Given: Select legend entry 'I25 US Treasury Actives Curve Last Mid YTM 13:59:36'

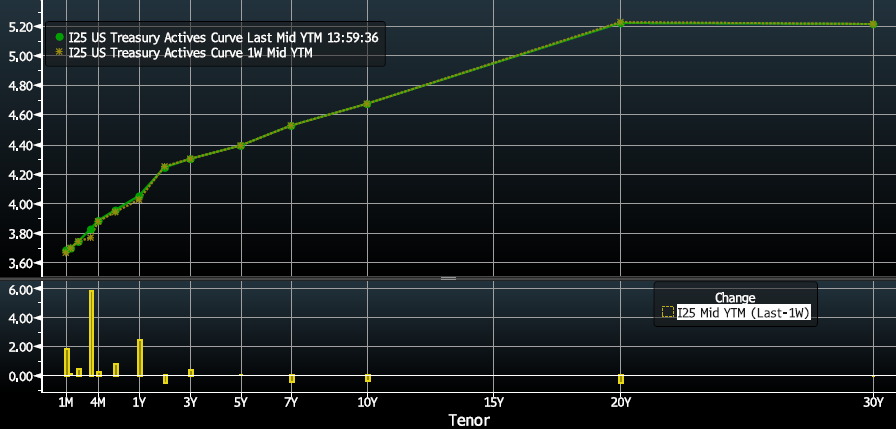Looking at the screenshot, I should (x=223, y=37).
